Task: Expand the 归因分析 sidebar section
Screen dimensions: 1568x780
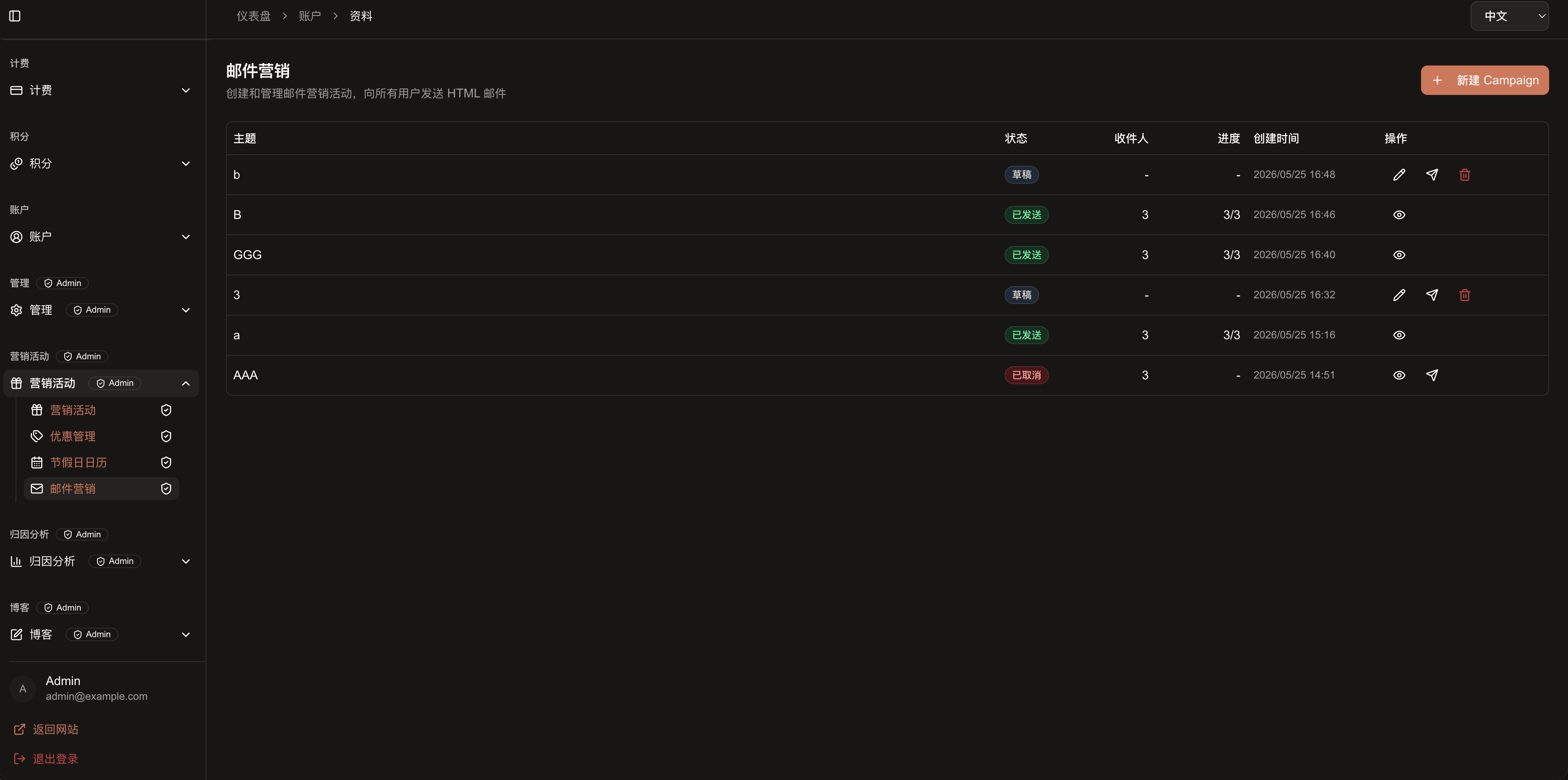Action: (185, 561)
